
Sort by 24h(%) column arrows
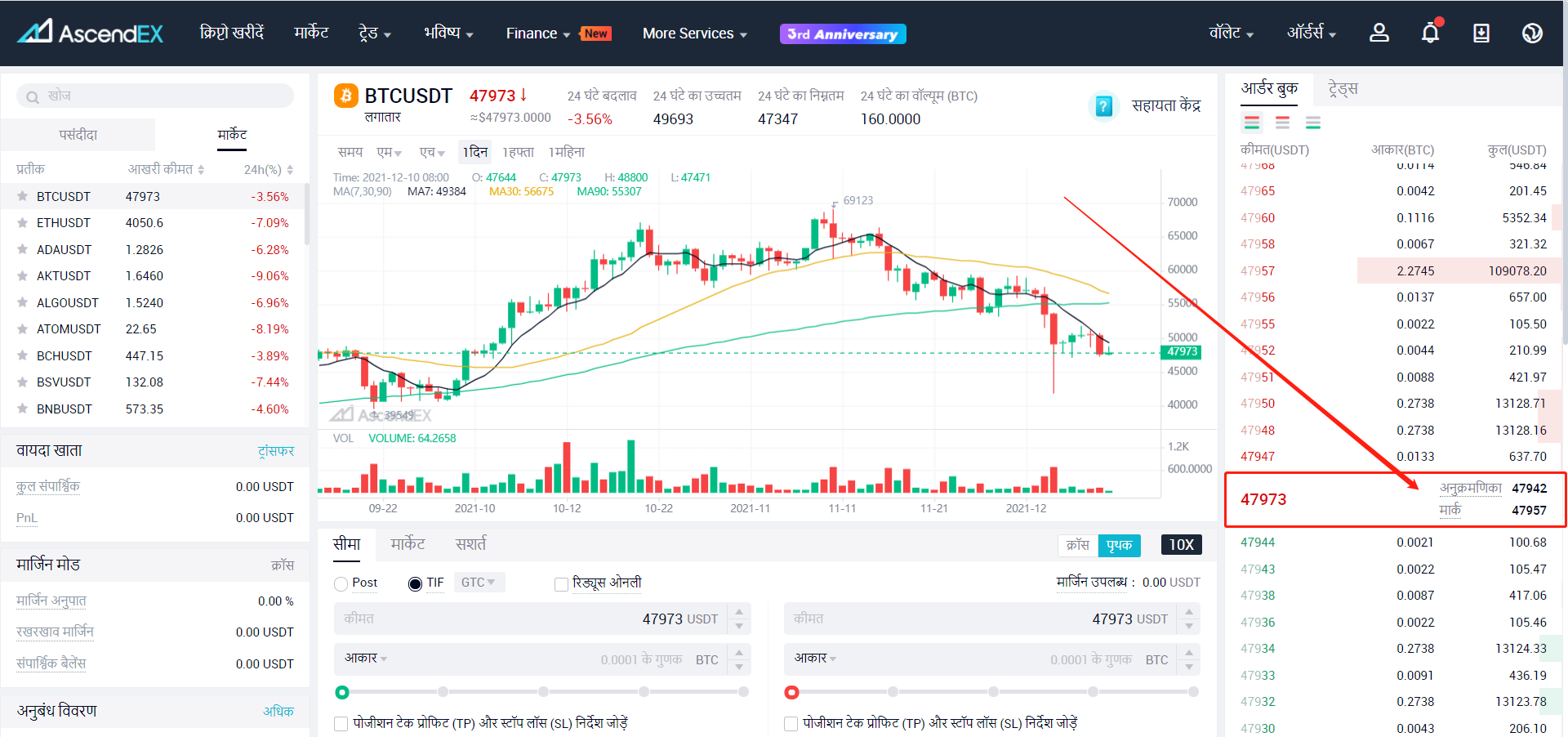290,169
